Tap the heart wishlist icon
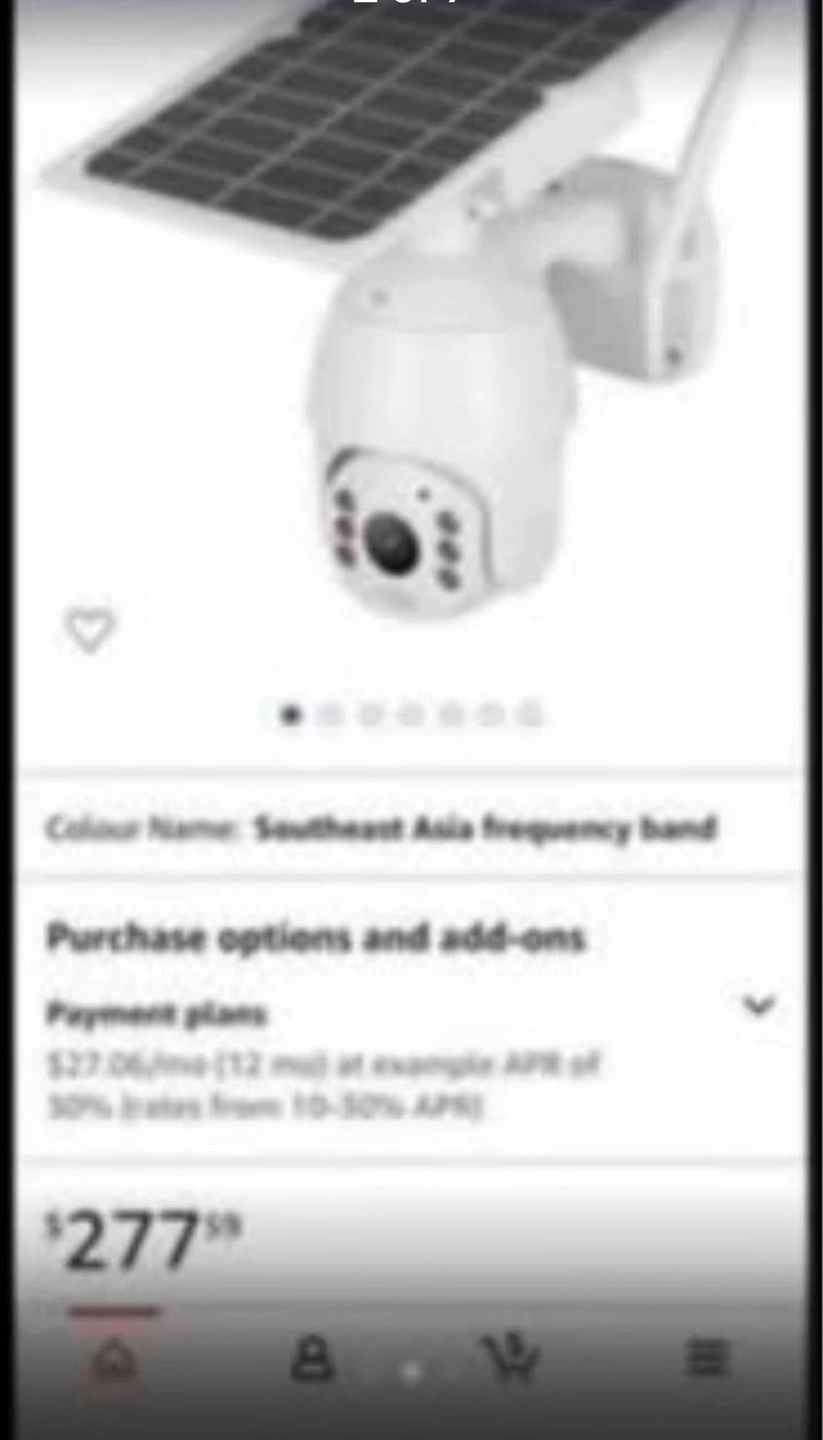 click(x=90, y=630)
